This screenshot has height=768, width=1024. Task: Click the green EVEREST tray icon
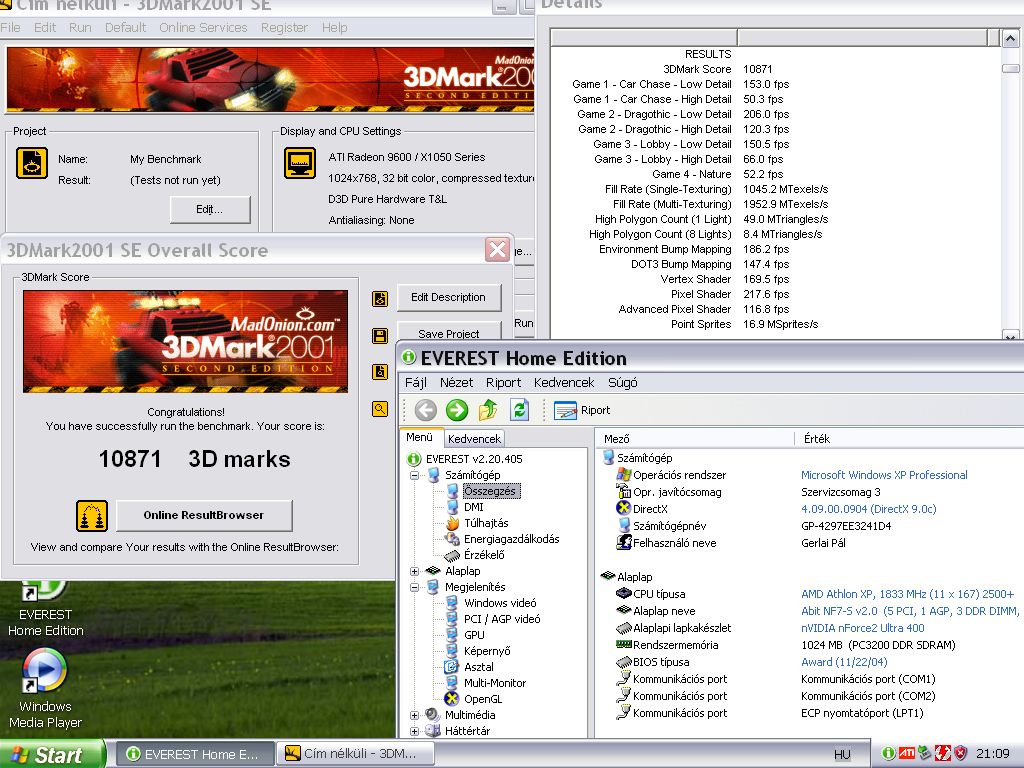point(888,753)
